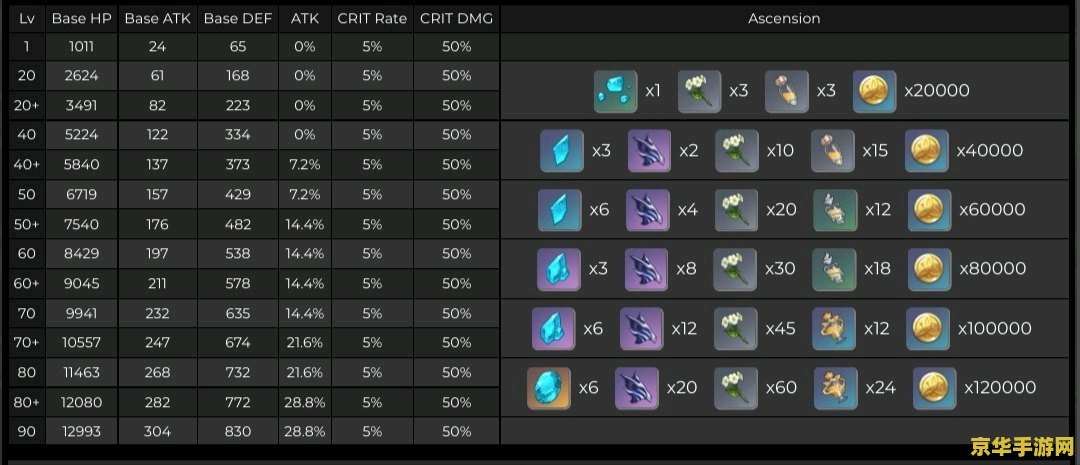Click the blue fragment icon beside x3
This screenshot has width=1080, height=465.
pyautogui.click(x=562, y=151)
